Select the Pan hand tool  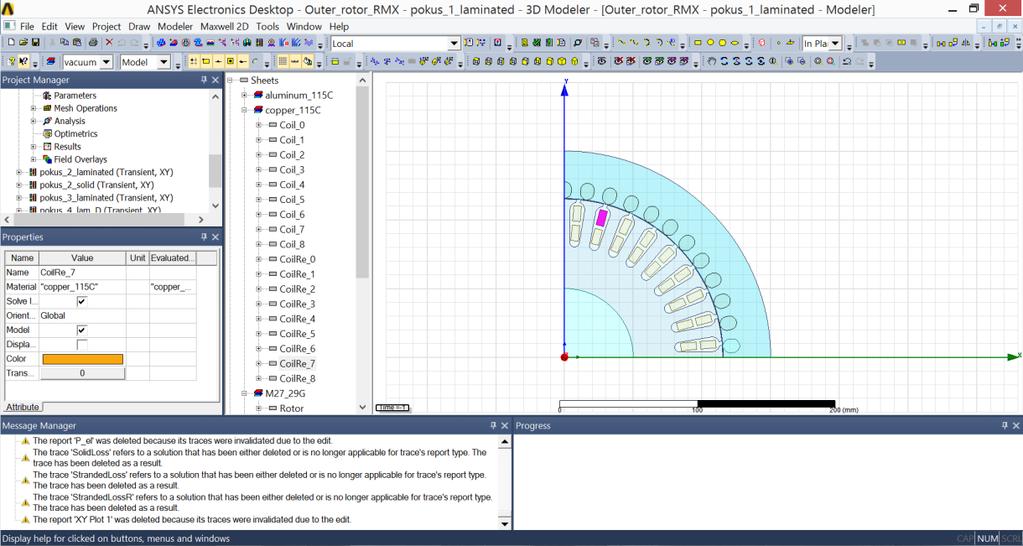[711, 61]
